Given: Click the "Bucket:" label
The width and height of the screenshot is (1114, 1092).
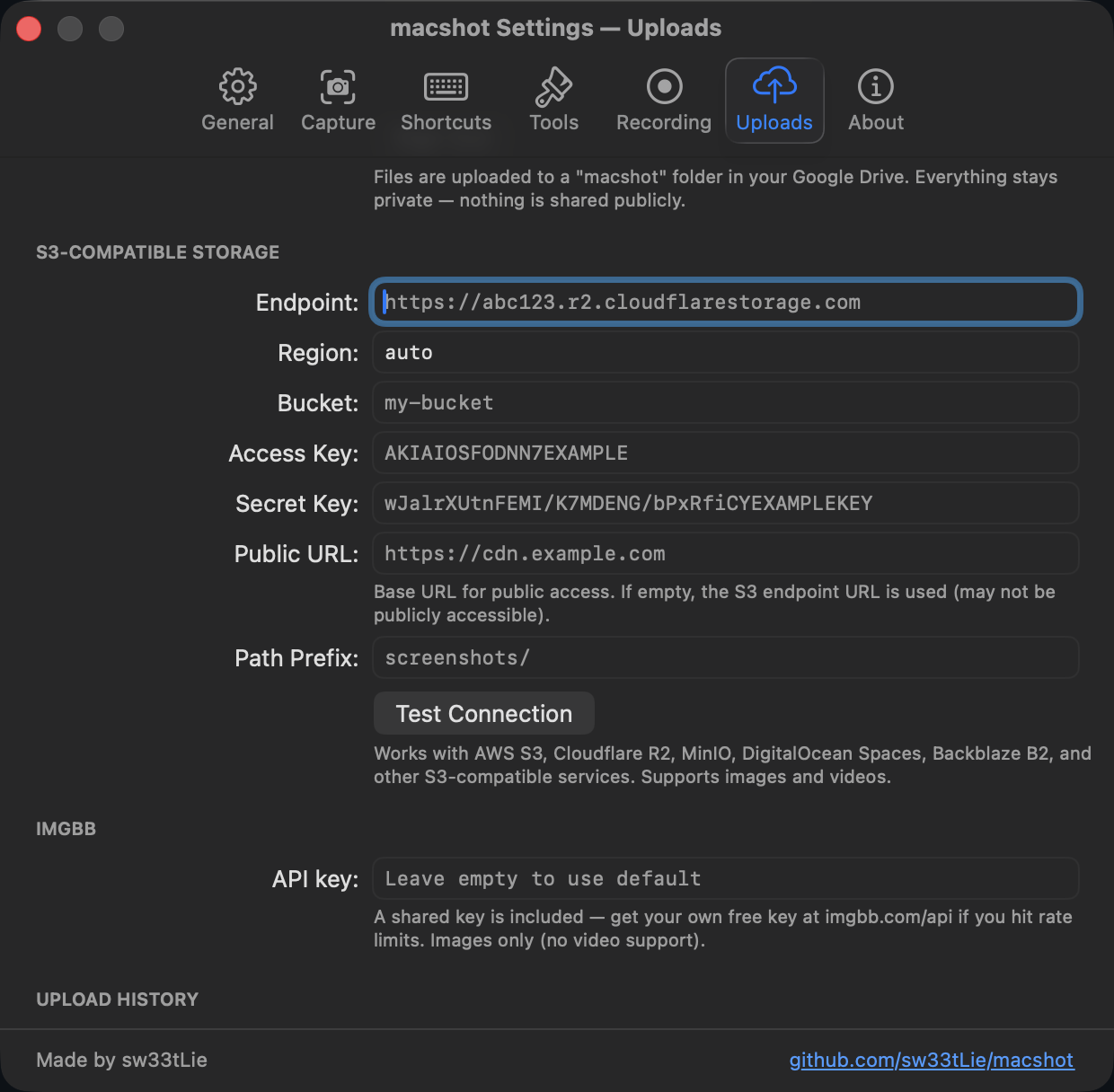Looking at the screenshot, I should [318, 403].
